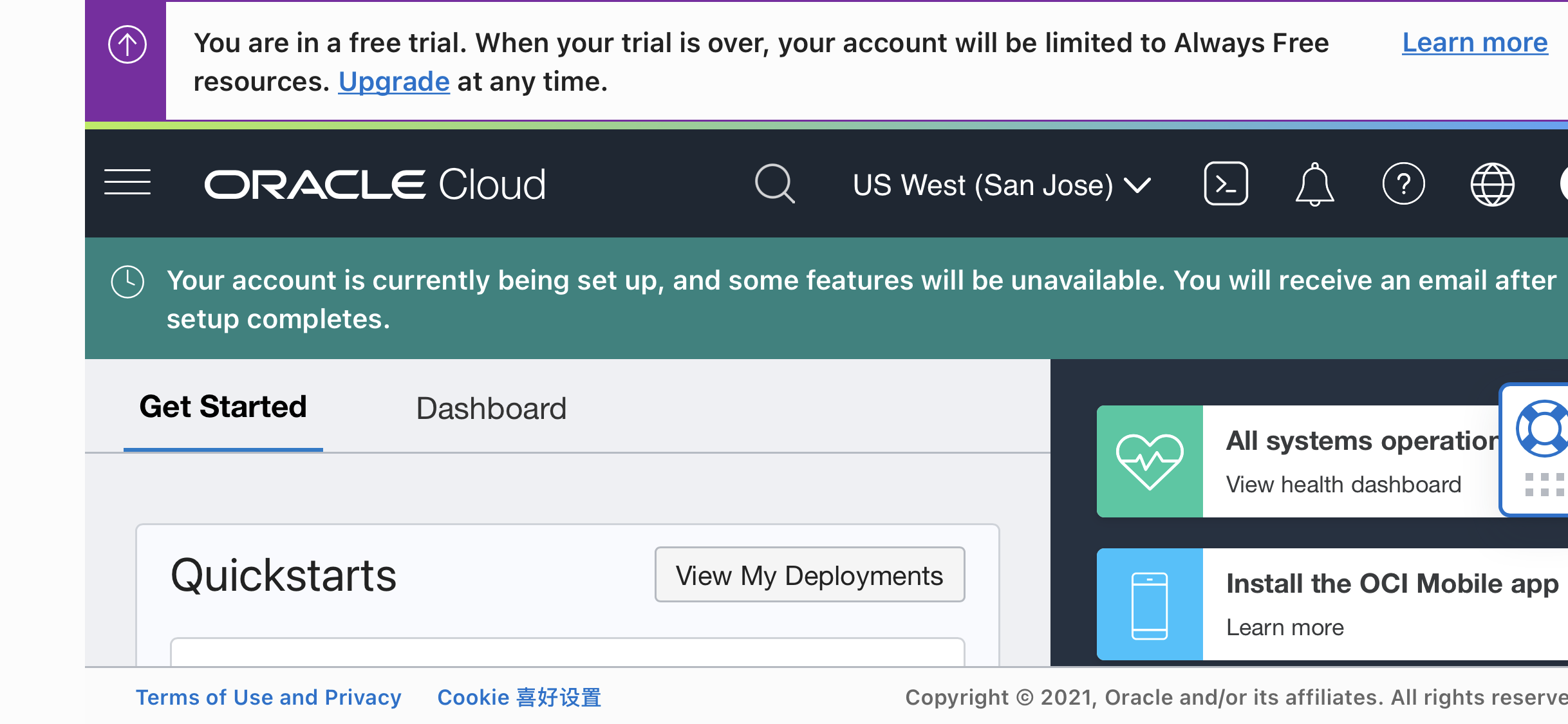Open the hamburger navigation menu

[127, 183]
